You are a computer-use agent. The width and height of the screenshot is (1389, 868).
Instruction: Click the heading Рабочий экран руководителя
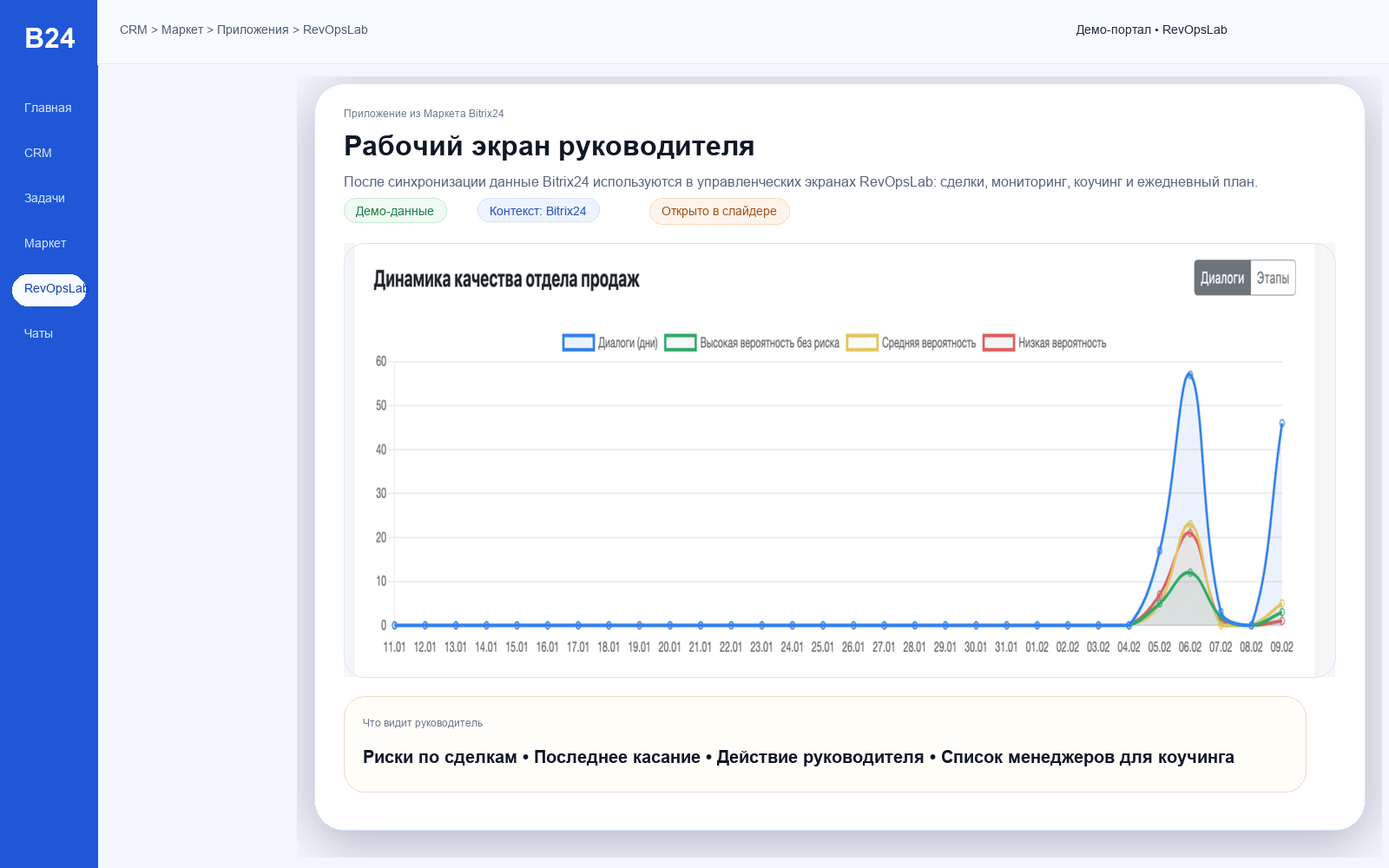pos(549,146)
